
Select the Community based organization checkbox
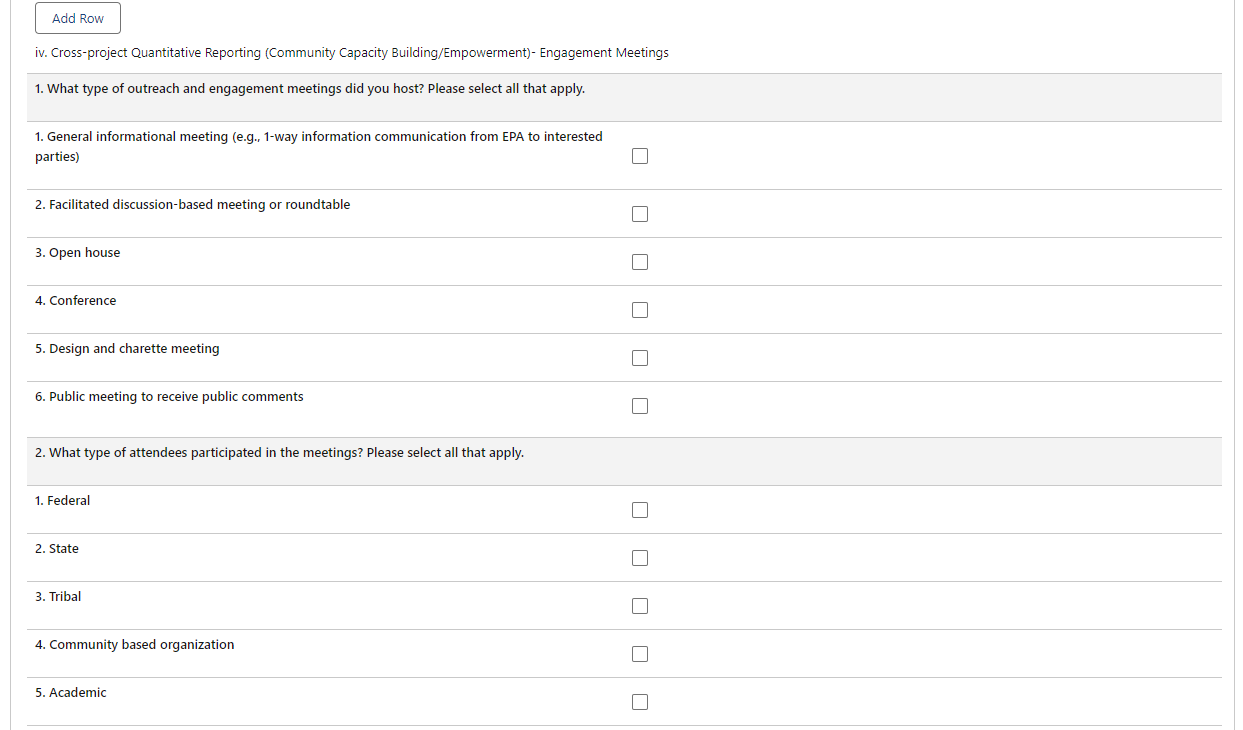(640, 654)
